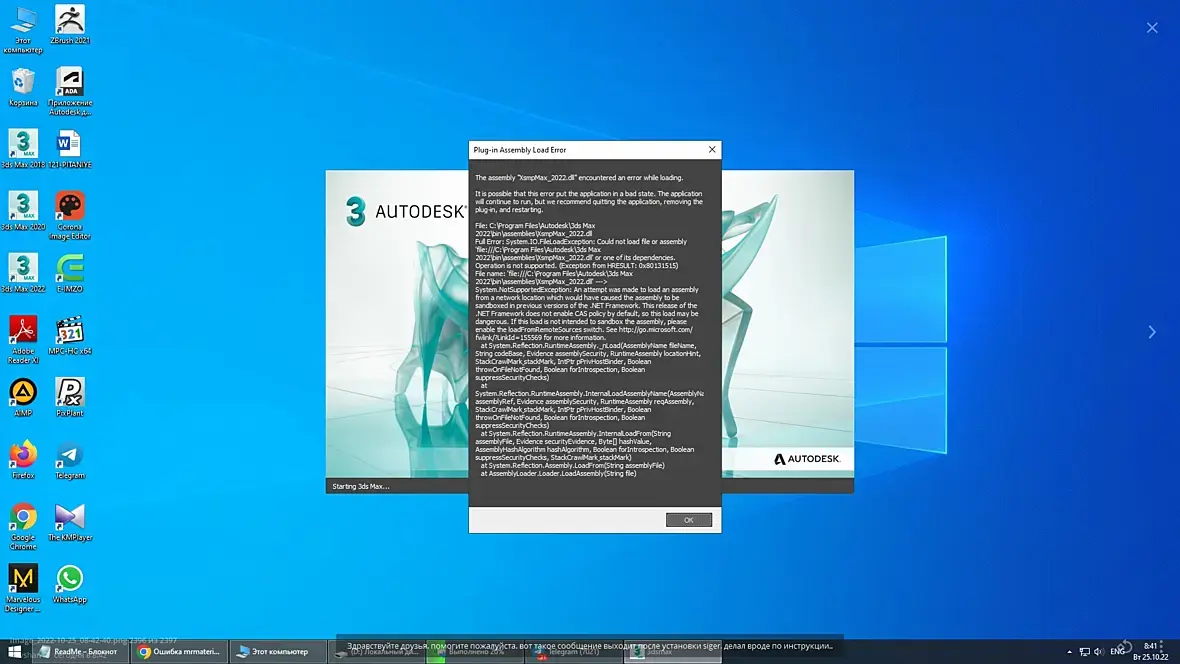Click OK in the Plug-in Assembly Load Error dialog
Screen dimensions: 1180x664
click(x=689, y=519)
